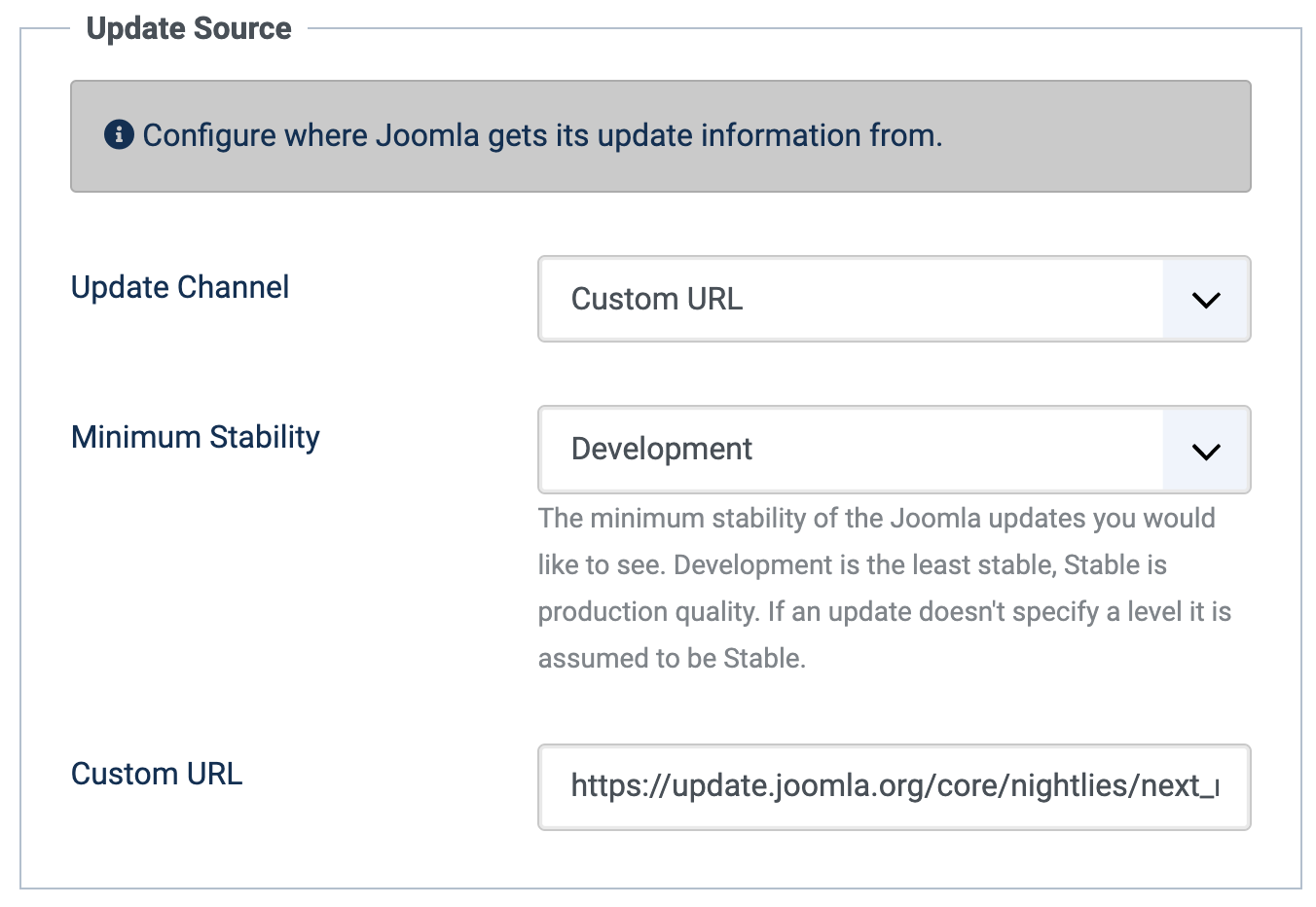1316x907 pixels.
Task: Click the Update Channel label
Action: [x=180, y=287]
